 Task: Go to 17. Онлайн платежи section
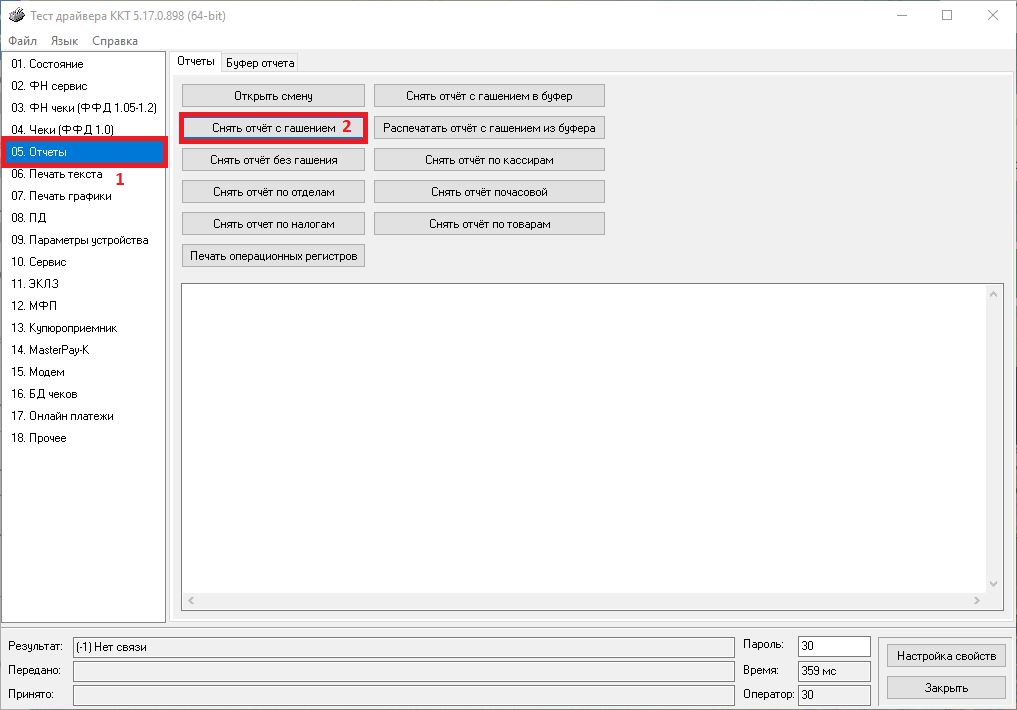pos(62,416)
